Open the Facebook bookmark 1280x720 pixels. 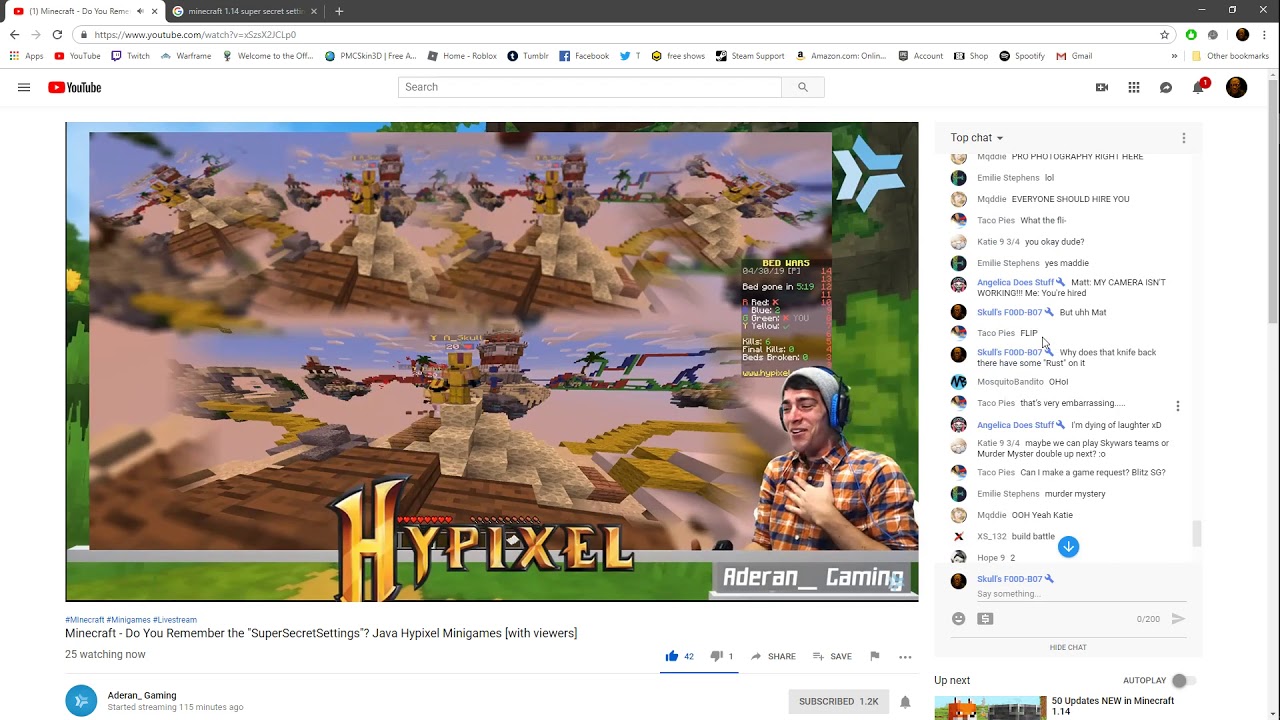tap(584, 56)
